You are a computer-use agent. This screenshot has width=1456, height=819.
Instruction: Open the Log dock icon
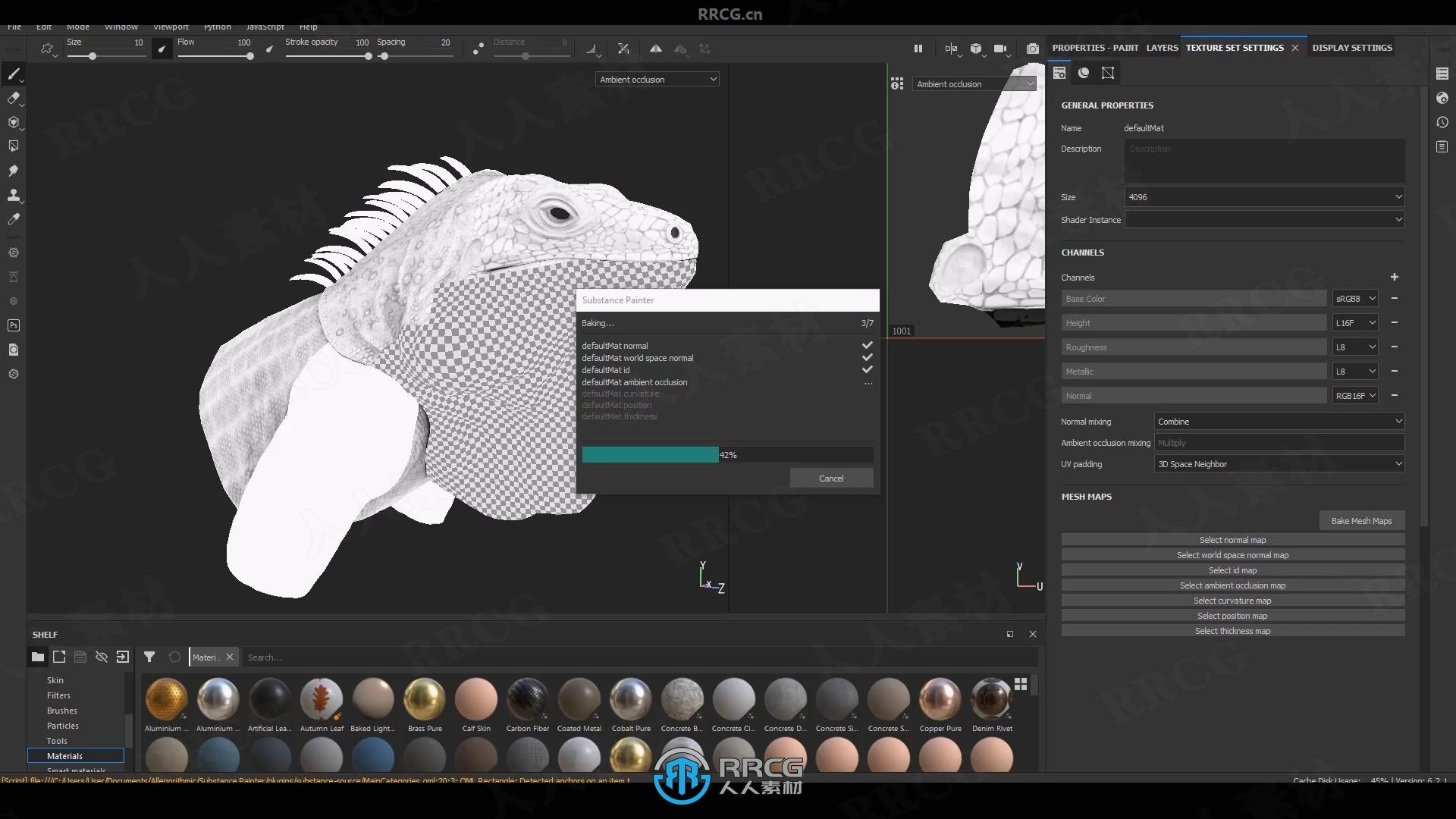1442,146
